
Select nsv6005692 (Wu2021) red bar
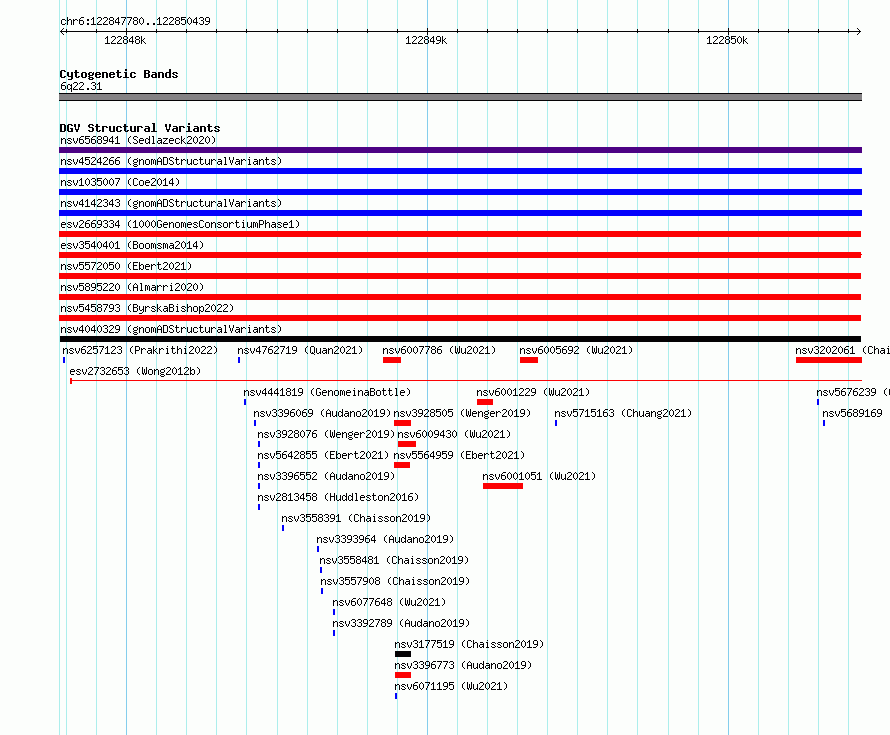coord(528,360)
